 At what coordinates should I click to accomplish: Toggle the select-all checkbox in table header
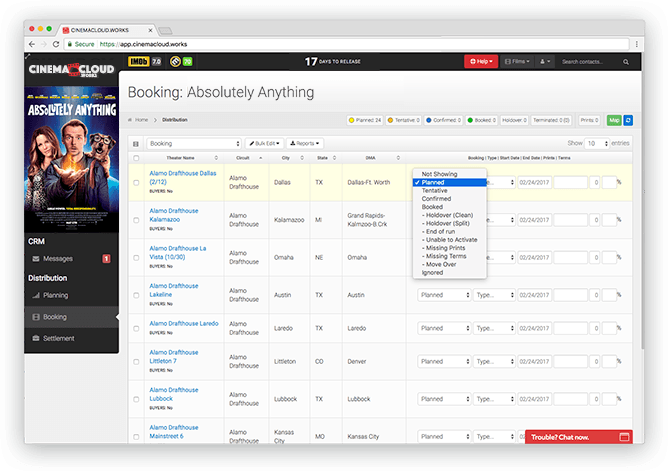pos(136,158)
